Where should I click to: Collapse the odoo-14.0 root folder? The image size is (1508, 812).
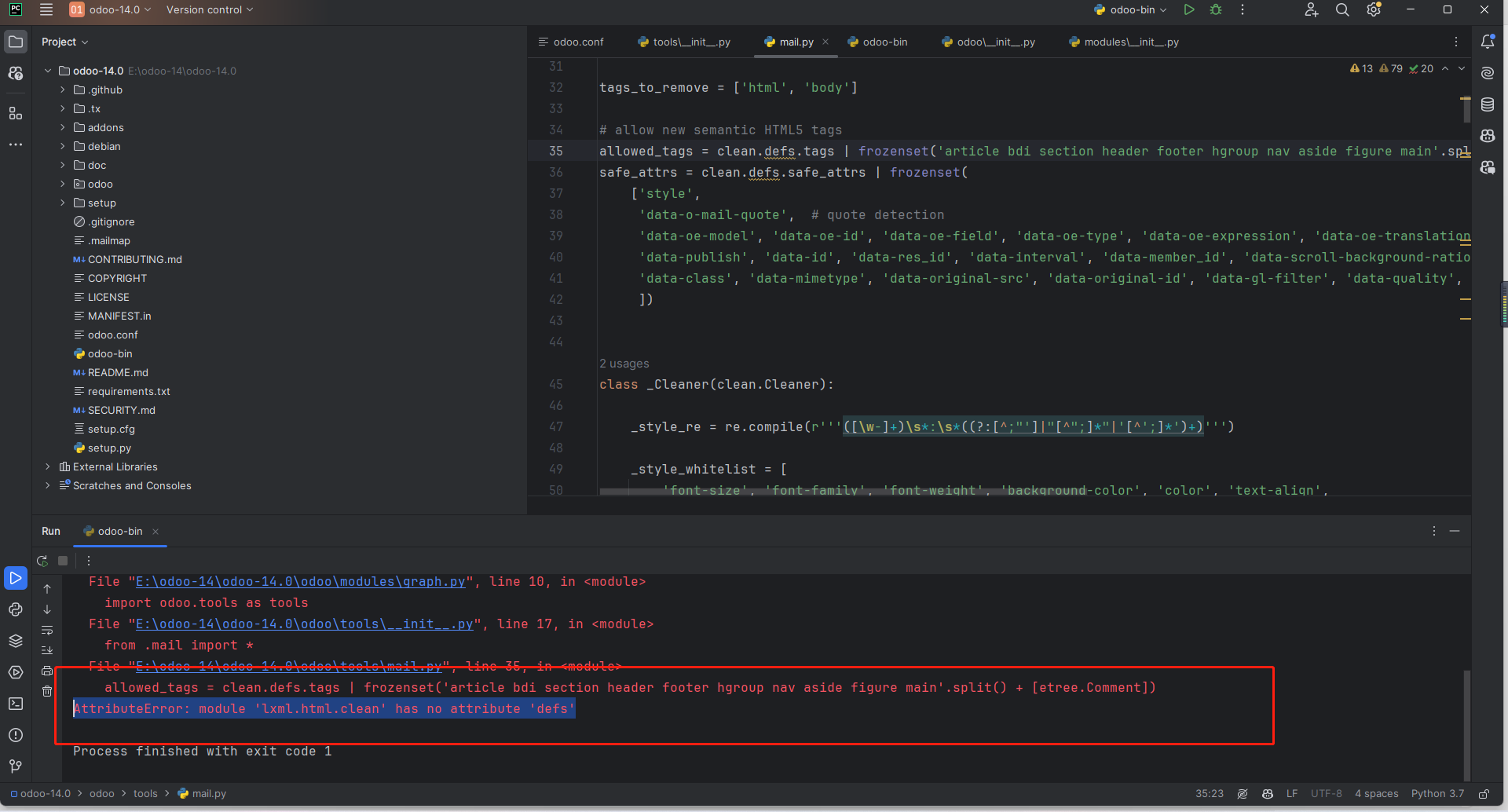pyautogui.click(x=48, y=71)
